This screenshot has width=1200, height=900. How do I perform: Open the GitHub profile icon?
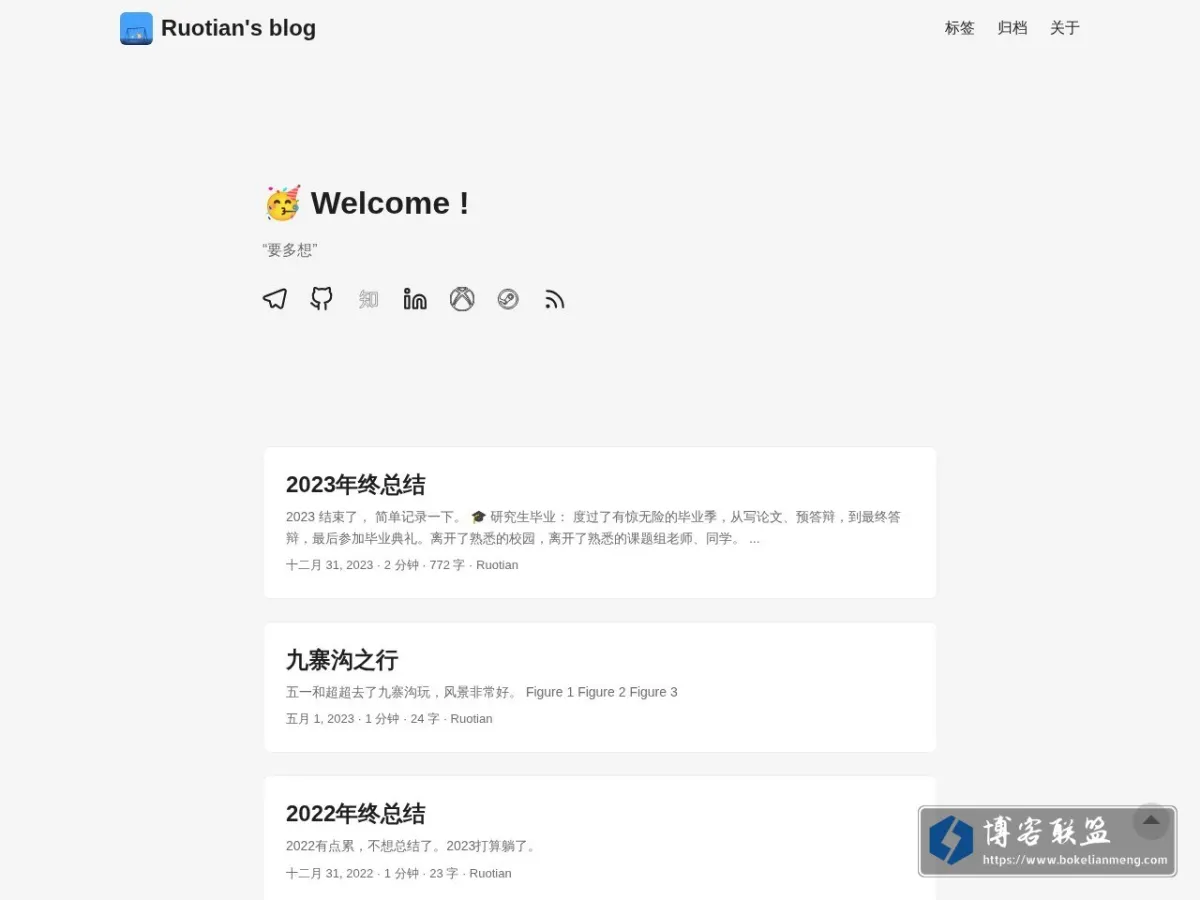[321, 299]
